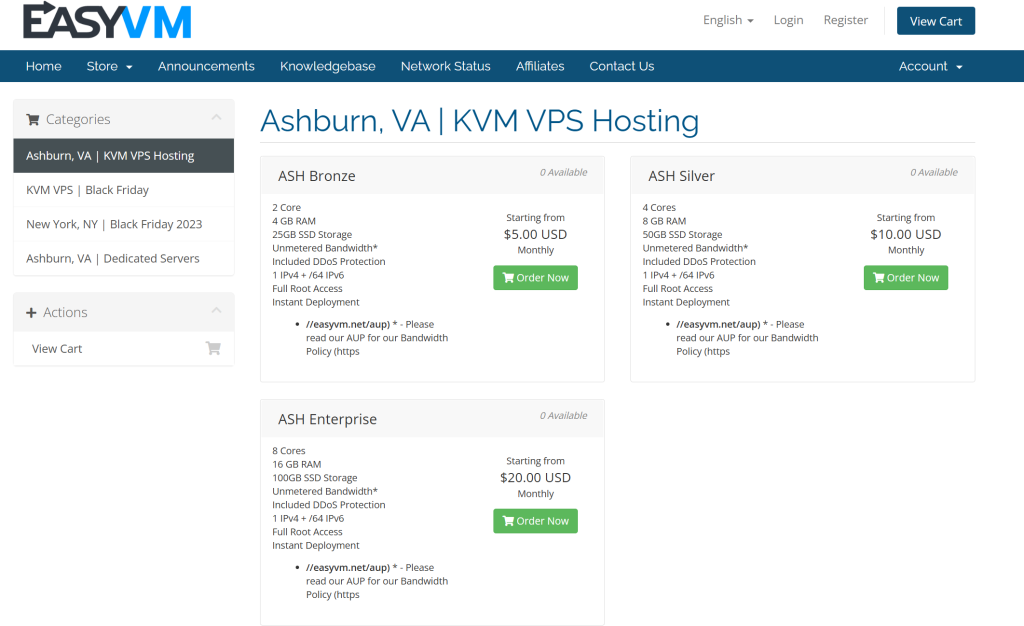Image resolution: width=1024 pixels, height=626 pixels.
Task: Go to Home in navigation bar
Action: 44,66
